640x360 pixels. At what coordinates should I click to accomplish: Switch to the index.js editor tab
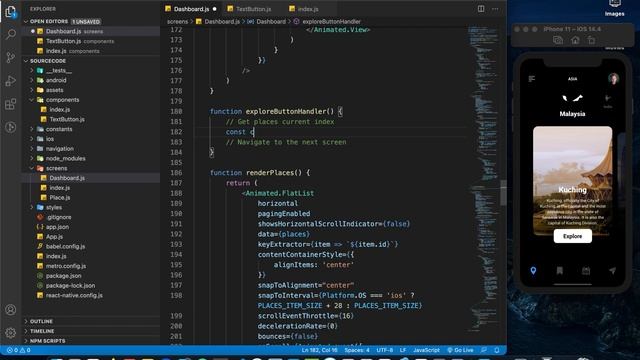pyautogui.click(x=307, y=9)
